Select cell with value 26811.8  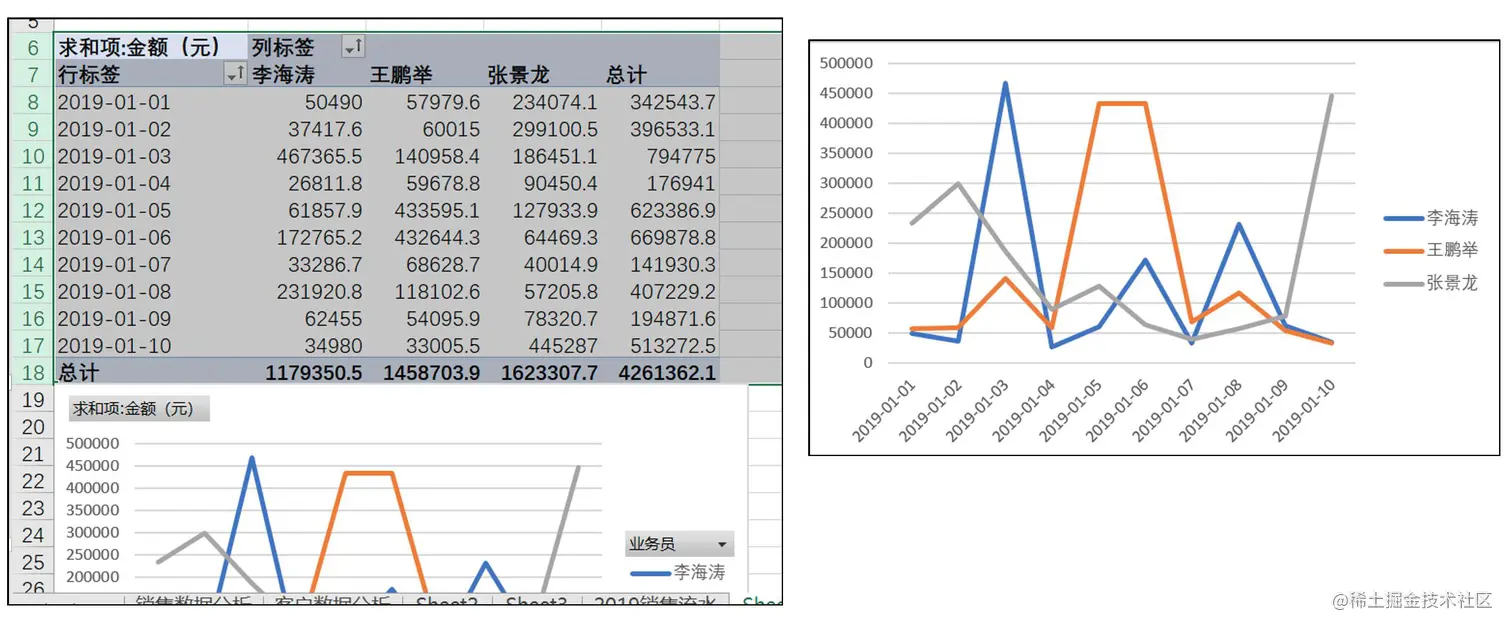[324, 183]
